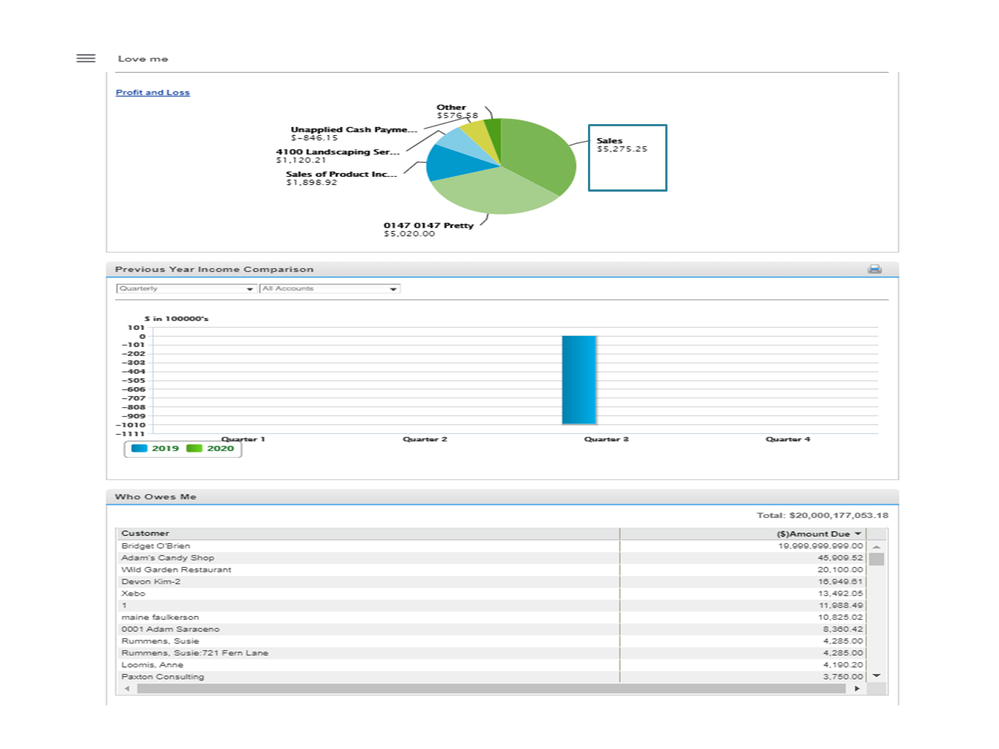Click the print icon for Previous Year Income Comparison
999x749 pixels.
coord(876,269)
